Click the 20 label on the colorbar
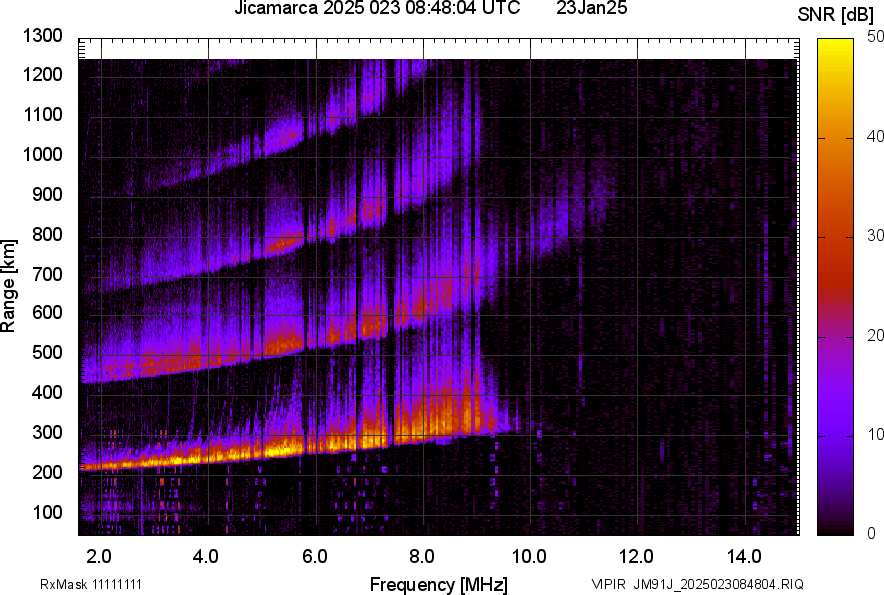 (877, 335)
